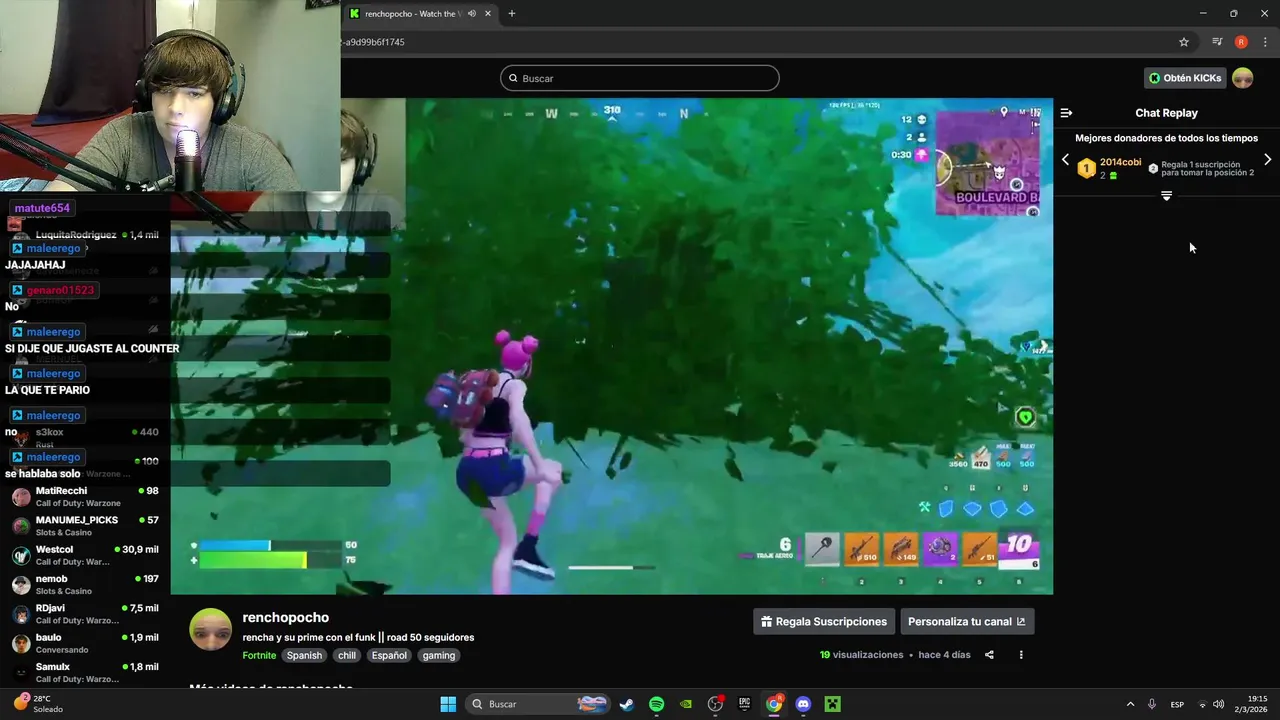The width and height of the screenshot is (1280, 720).
Task: Open the Chrome profile avatar
Action: (x=1241, y=42)
